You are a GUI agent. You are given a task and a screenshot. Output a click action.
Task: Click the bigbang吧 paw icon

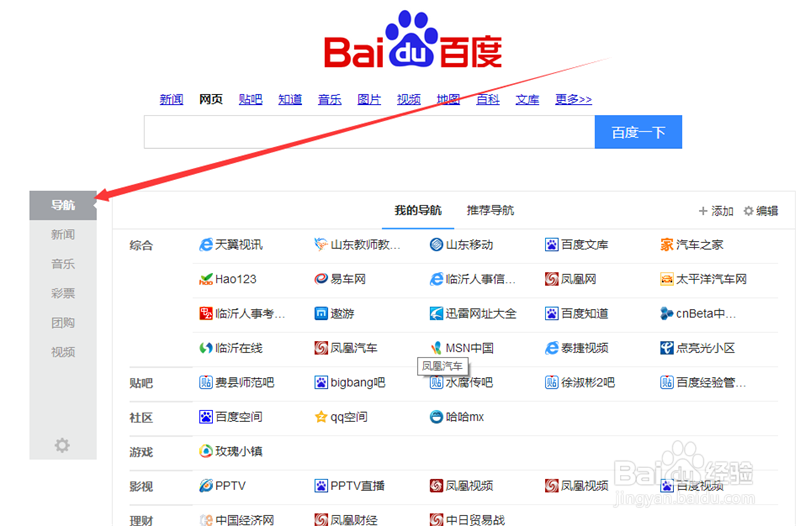[321, 382]
